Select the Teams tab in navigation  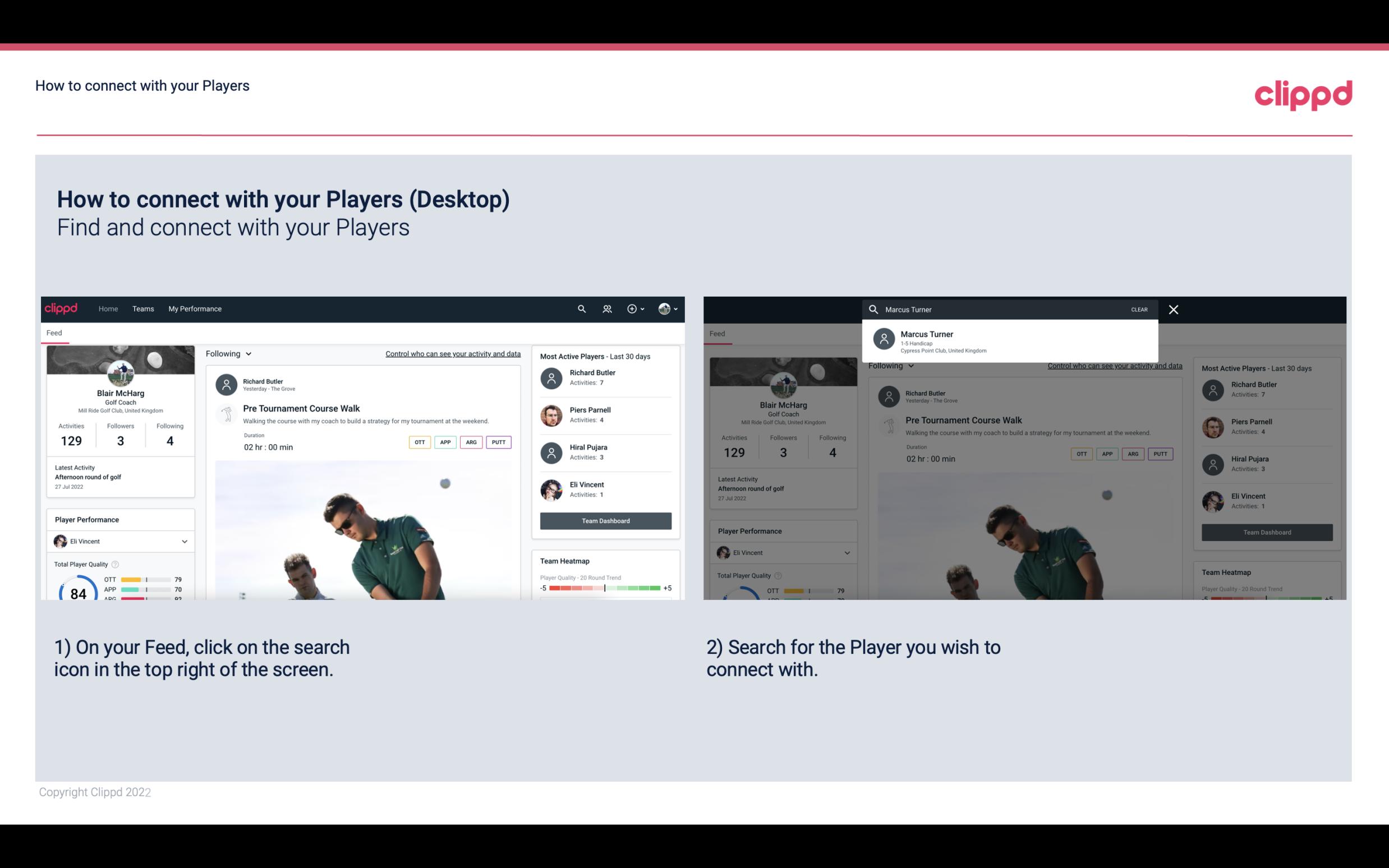tap(143, 308)
